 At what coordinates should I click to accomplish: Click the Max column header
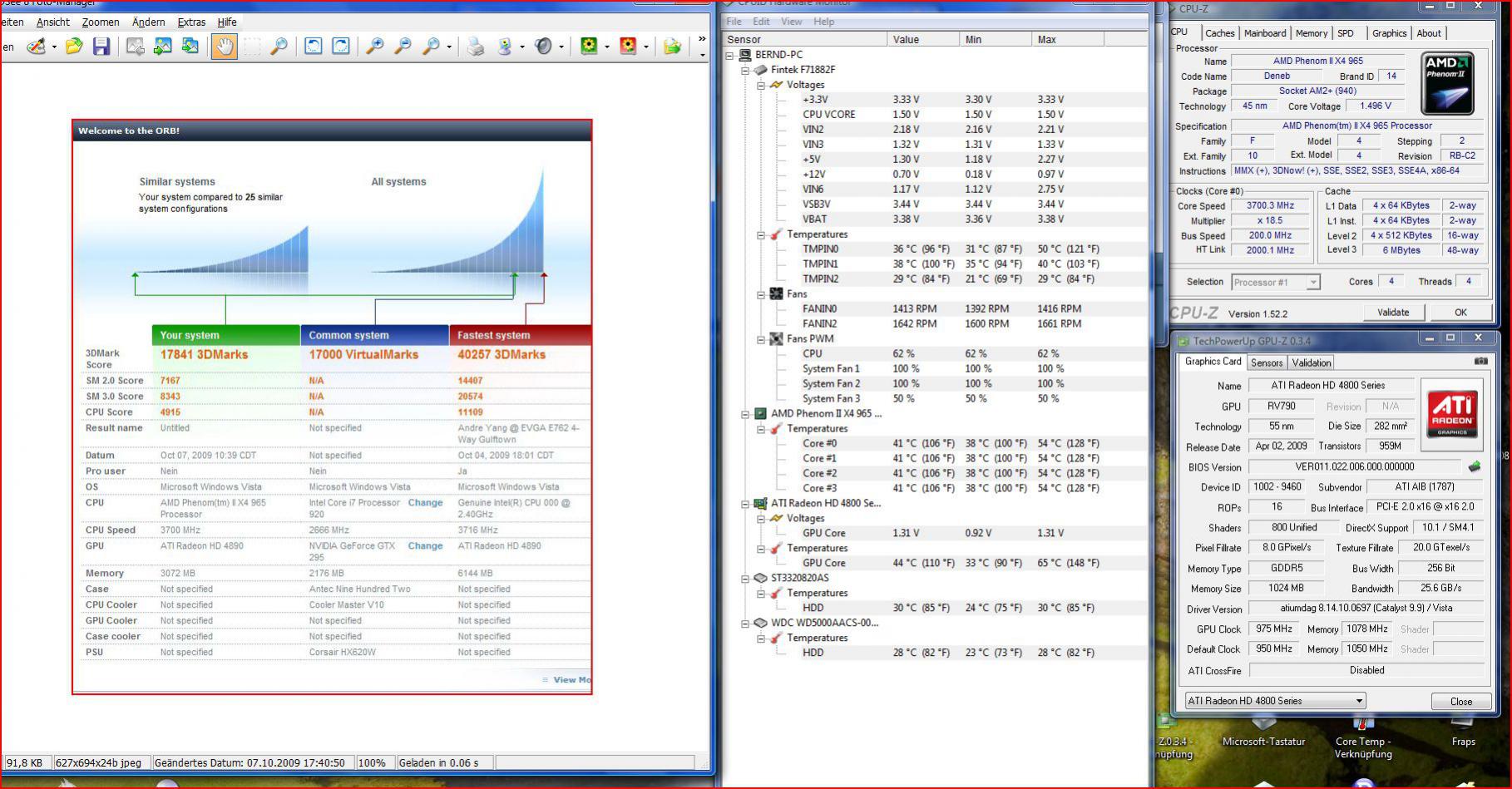(x=1067, y=40)
